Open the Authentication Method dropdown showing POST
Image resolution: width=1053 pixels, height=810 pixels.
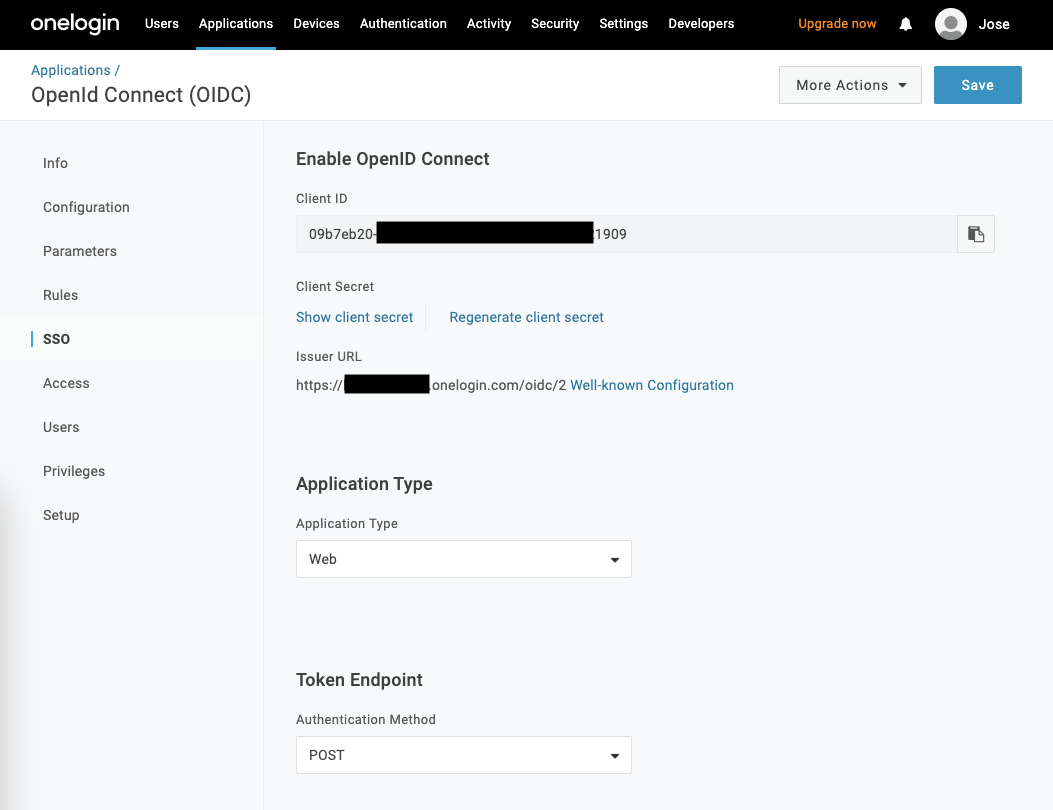(462, 755)
